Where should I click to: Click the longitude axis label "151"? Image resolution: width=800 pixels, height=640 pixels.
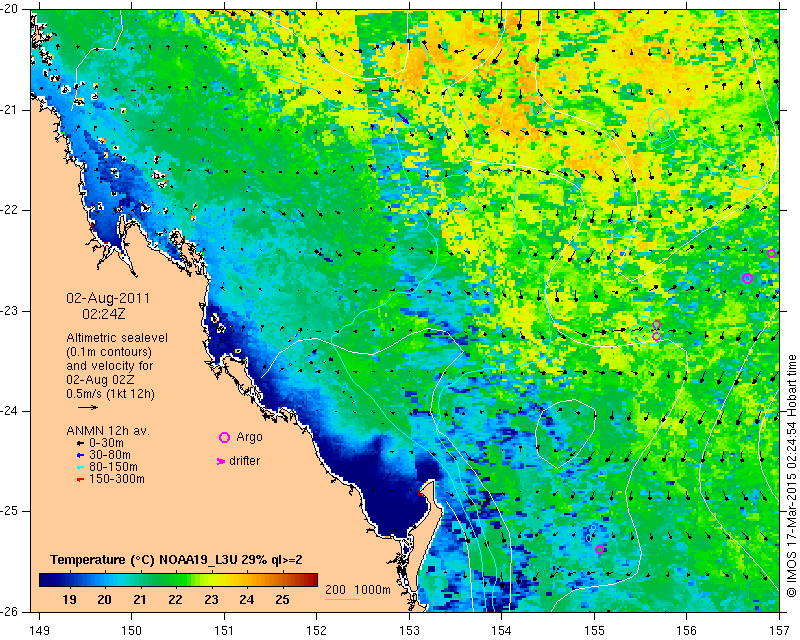pos(224,630)
